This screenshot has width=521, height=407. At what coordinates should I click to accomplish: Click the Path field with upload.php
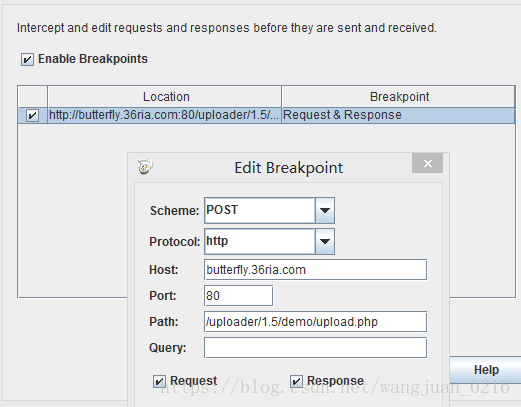315,322
